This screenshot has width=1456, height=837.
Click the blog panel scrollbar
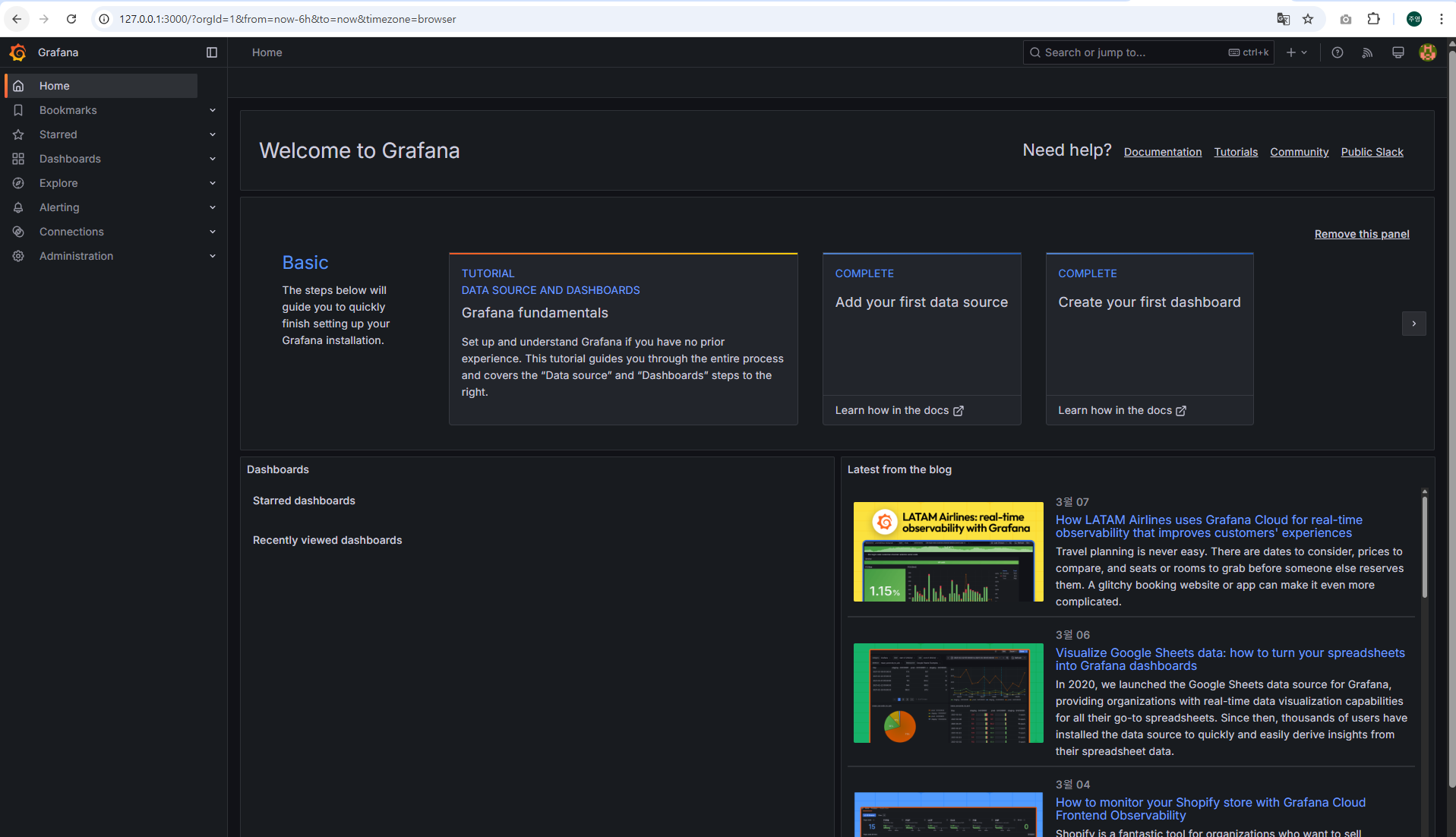point(1424,547)
